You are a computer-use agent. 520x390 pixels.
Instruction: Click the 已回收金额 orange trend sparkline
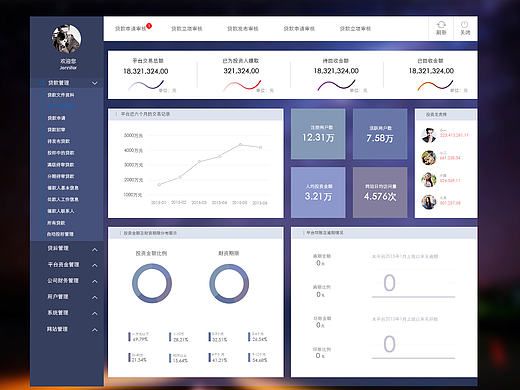tap(435, 85)
